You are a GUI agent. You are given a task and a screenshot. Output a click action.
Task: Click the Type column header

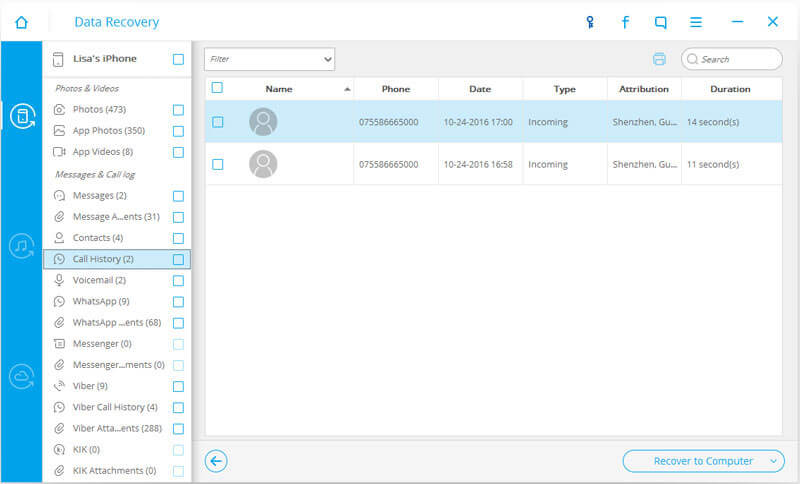564,89
